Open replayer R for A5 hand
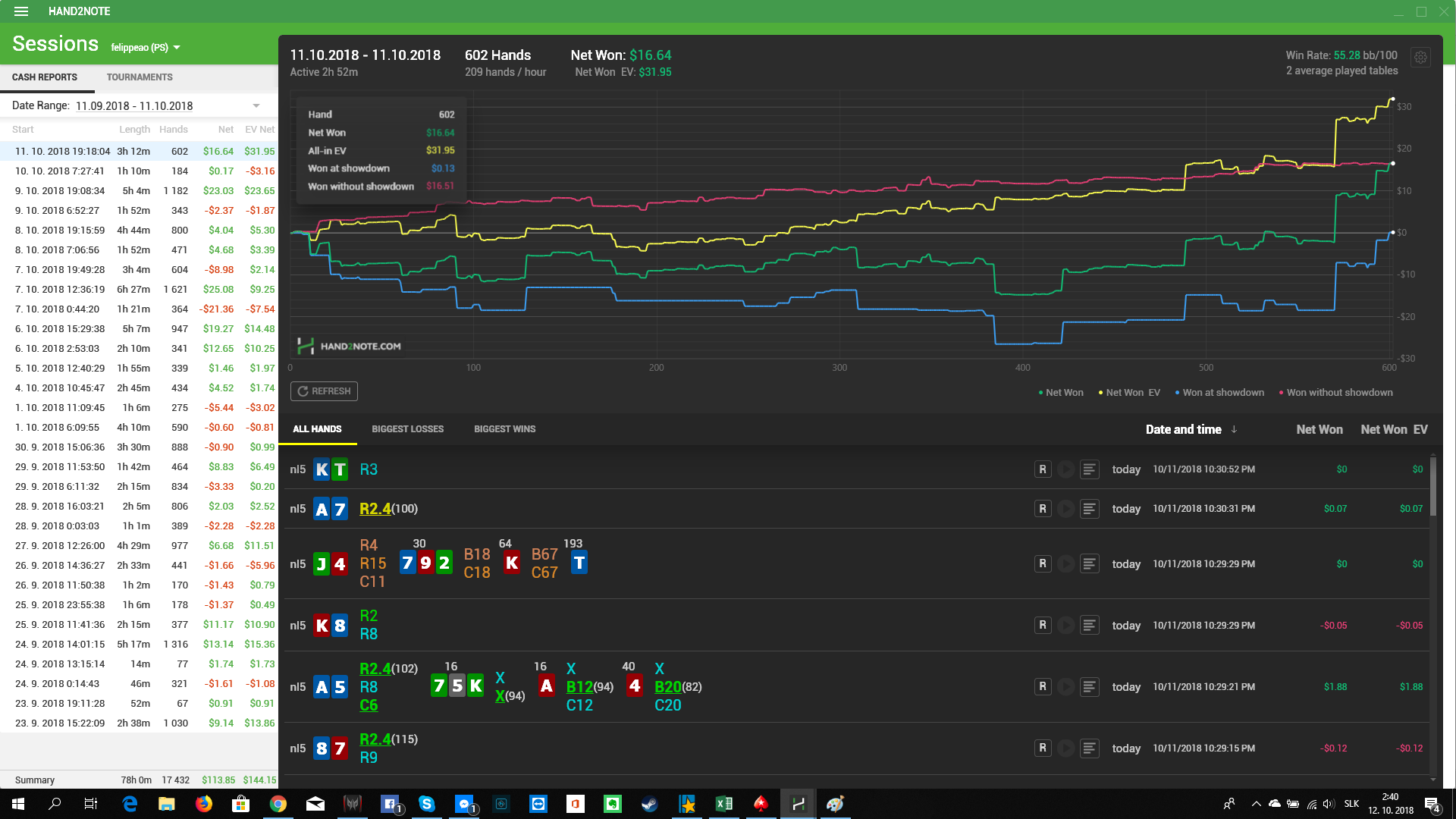The width and height of the screenshot is (1456, 819). (x=1043, y=686)
